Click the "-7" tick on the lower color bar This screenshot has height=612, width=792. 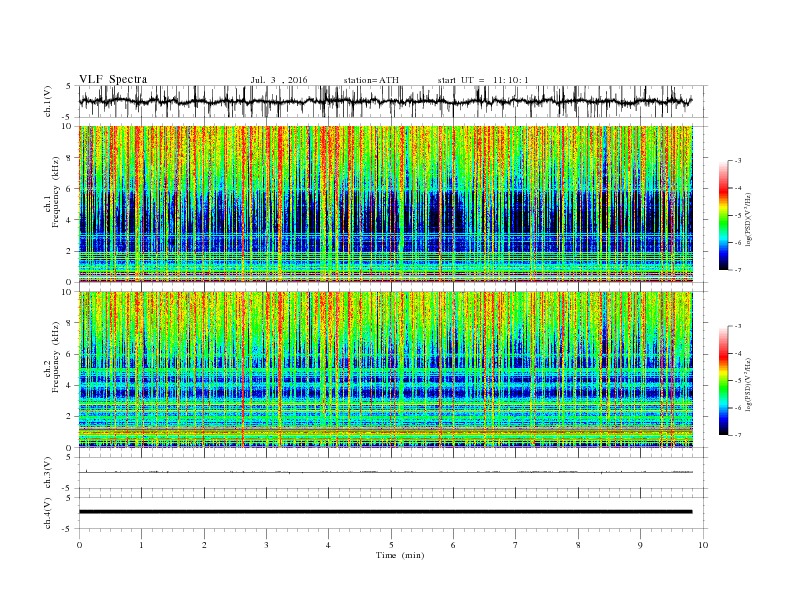pyautogui.click(x=738, y=435)
